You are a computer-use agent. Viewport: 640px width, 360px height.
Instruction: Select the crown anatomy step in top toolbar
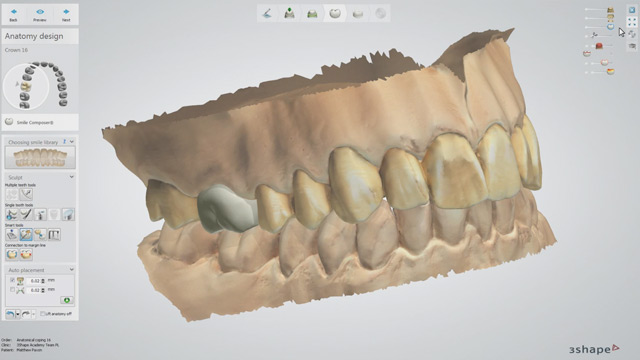coord(335,13)
